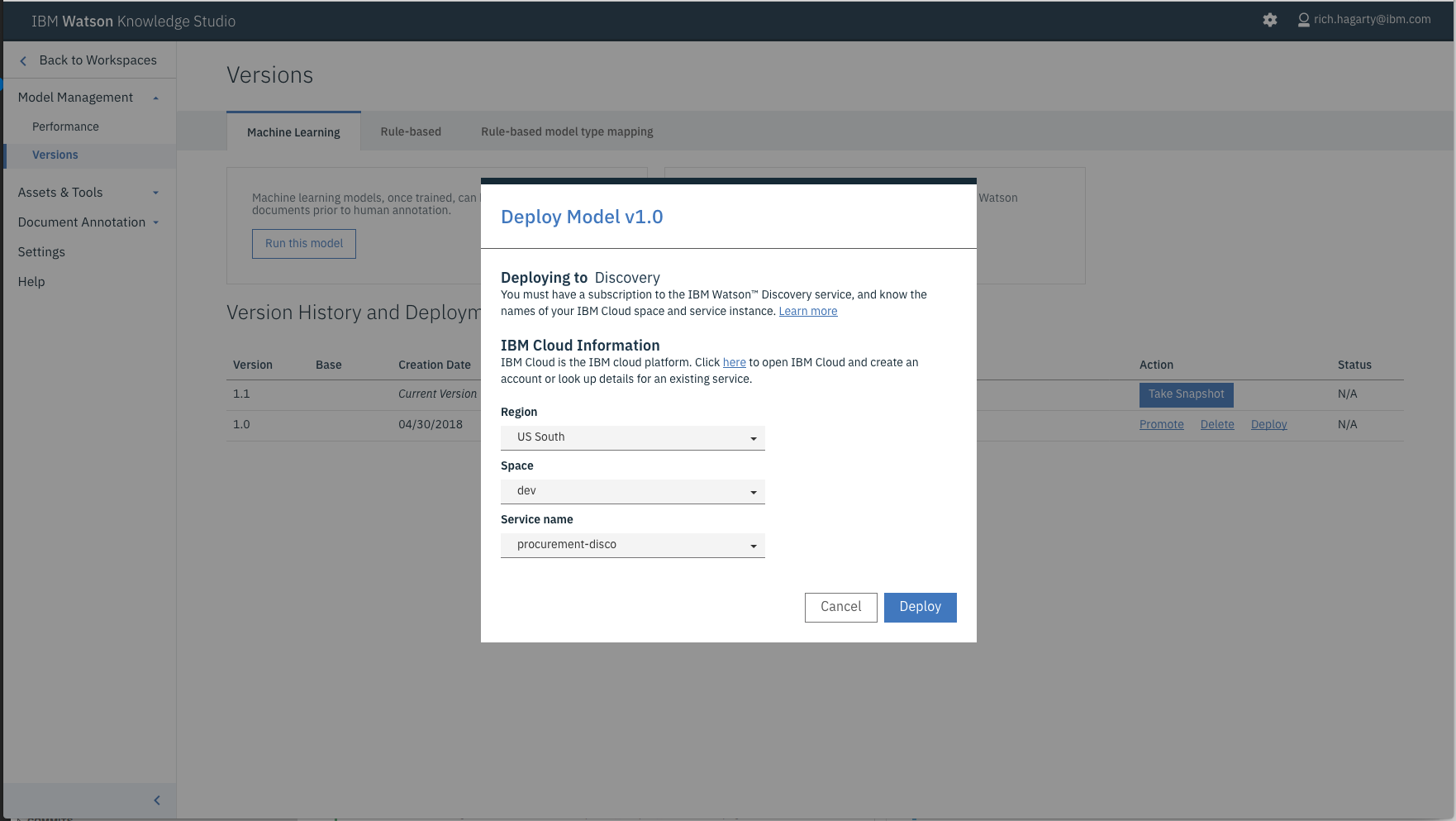Open the Space dropdown showing dev
The width and height of the screenshot is (1456, 821).
633,491
